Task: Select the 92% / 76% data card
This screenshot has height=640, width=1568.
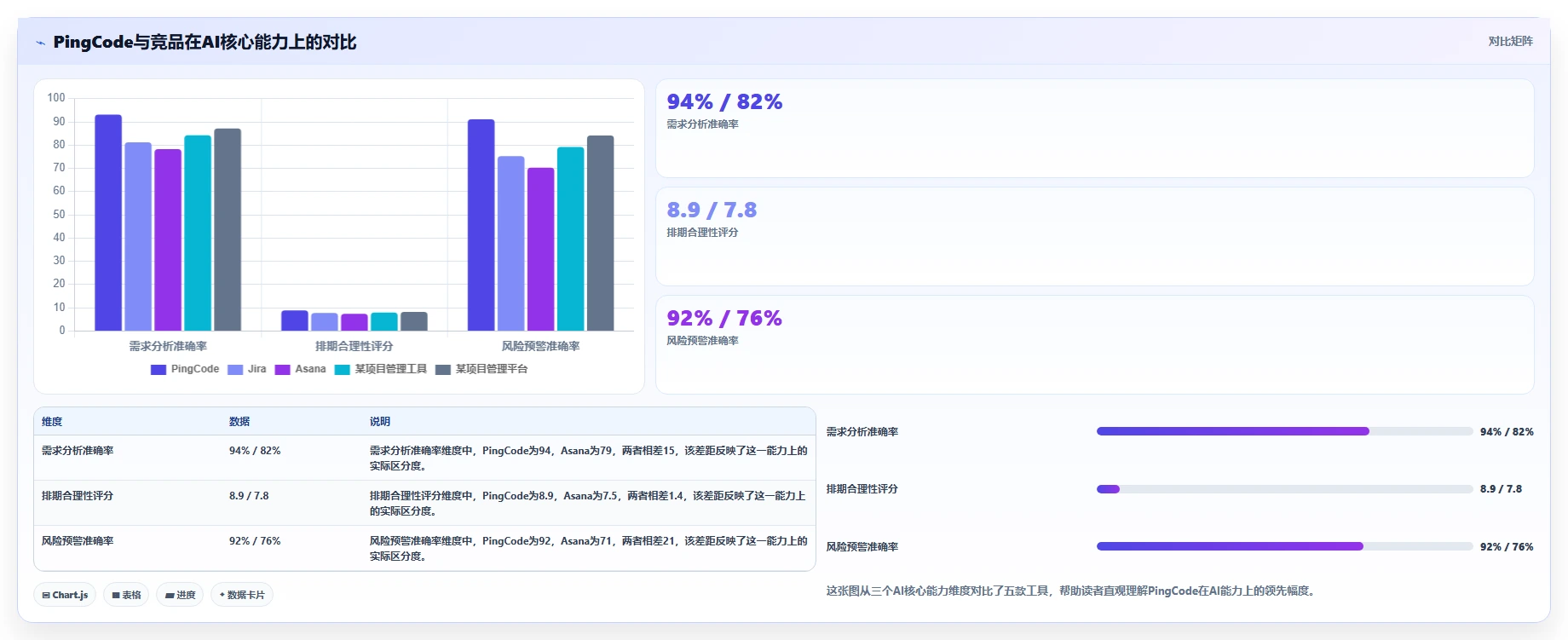Action: (1094, 345)
